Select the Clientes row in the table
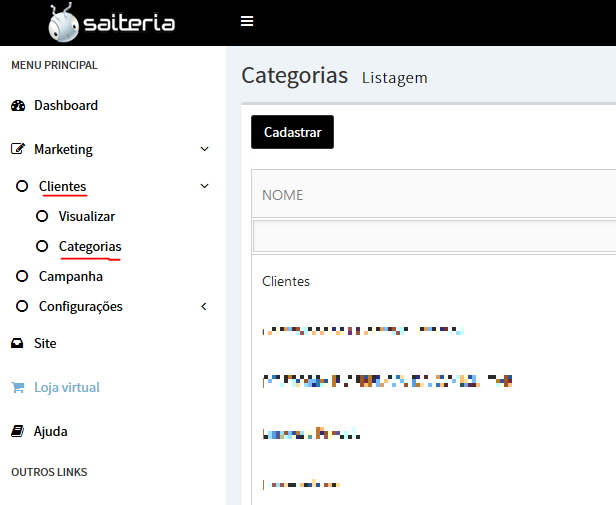This screenshot has width=616, height=505. (x=434, y=281)
